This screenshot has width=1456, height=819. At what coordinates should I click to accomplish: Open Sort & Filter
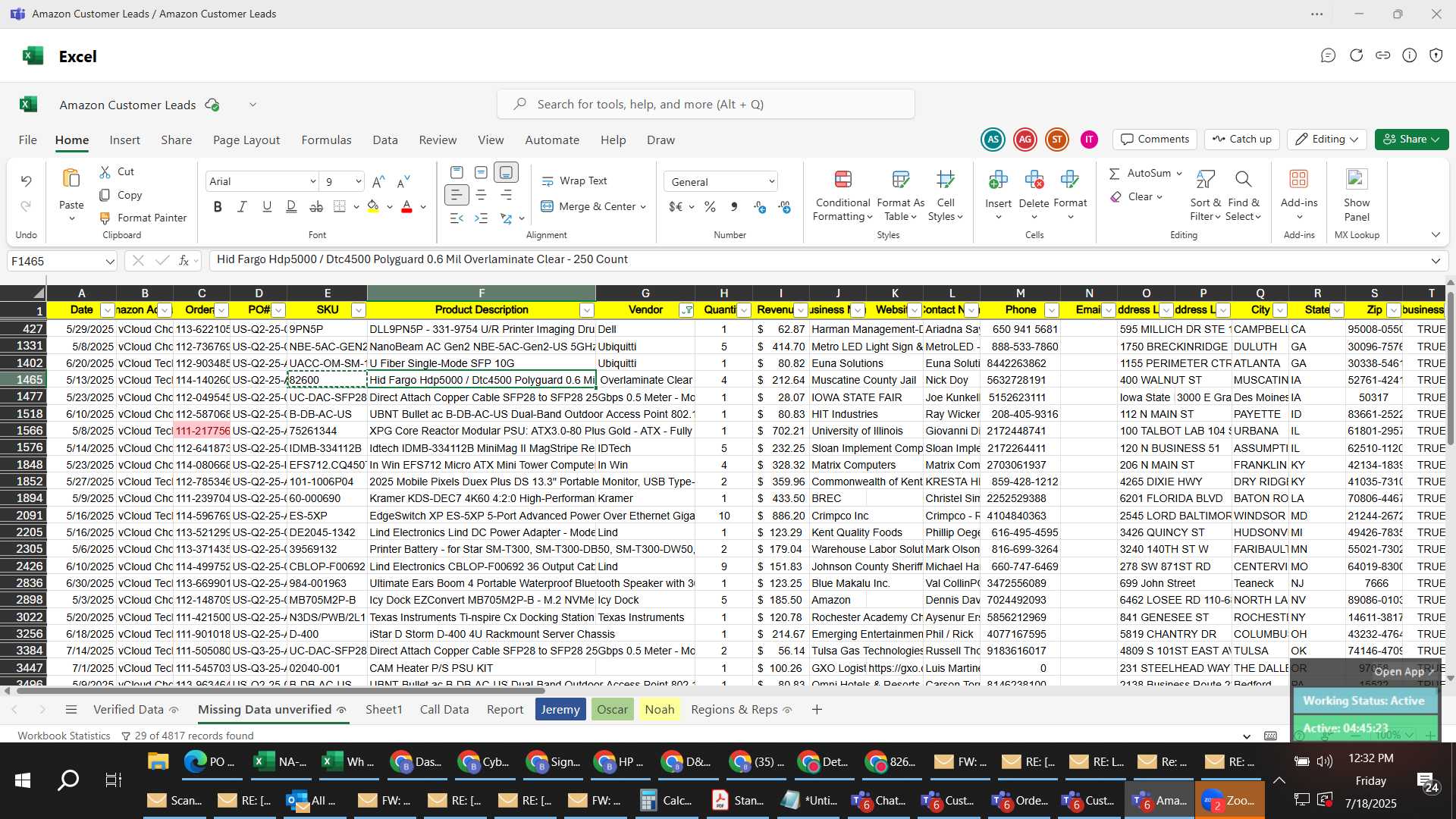(x=1205, y=196)
